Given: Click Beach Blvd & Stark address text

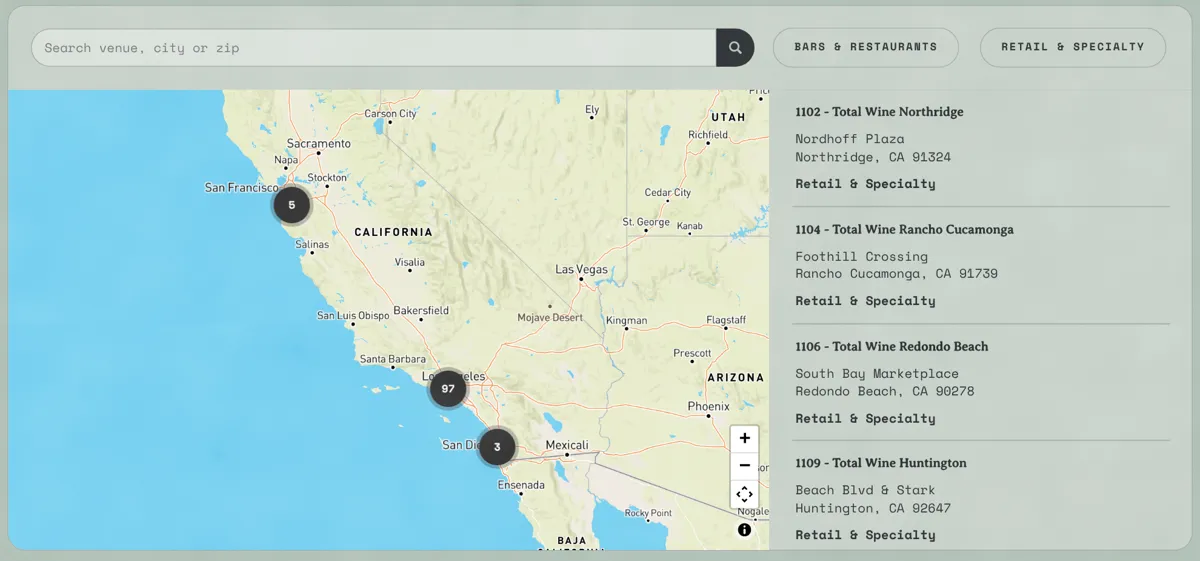Looking at the screenshot, I should click(x=866, y=490).
